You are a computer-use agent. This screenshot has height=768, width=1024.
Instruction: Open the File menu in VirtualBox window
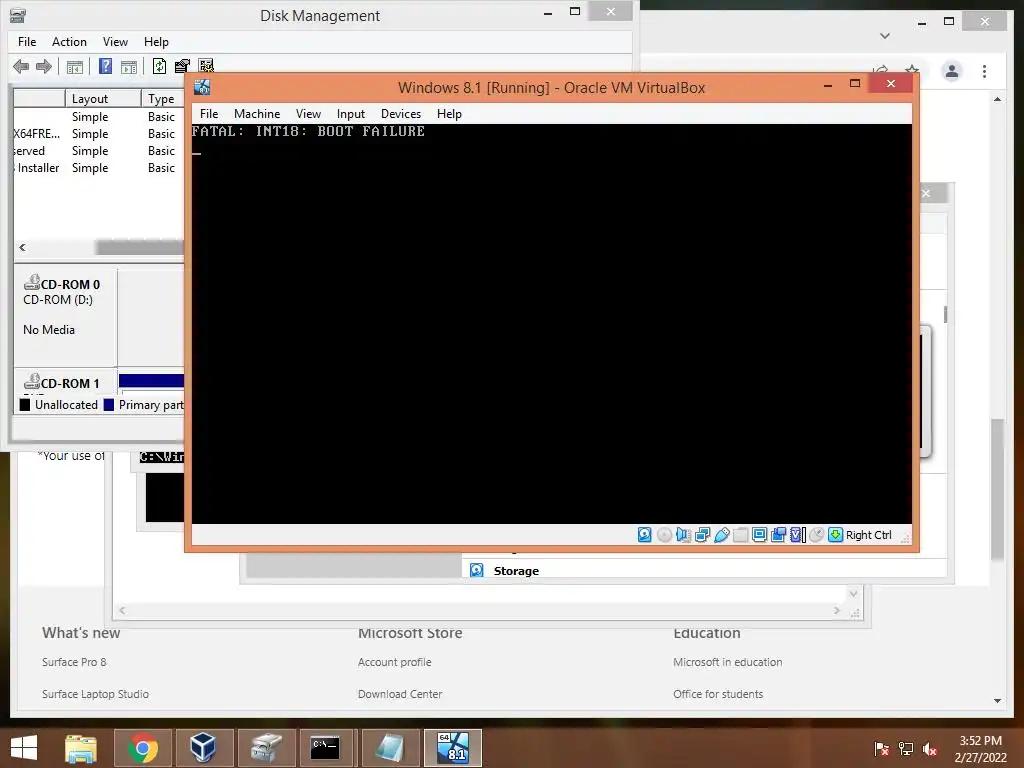coord(209,114)
